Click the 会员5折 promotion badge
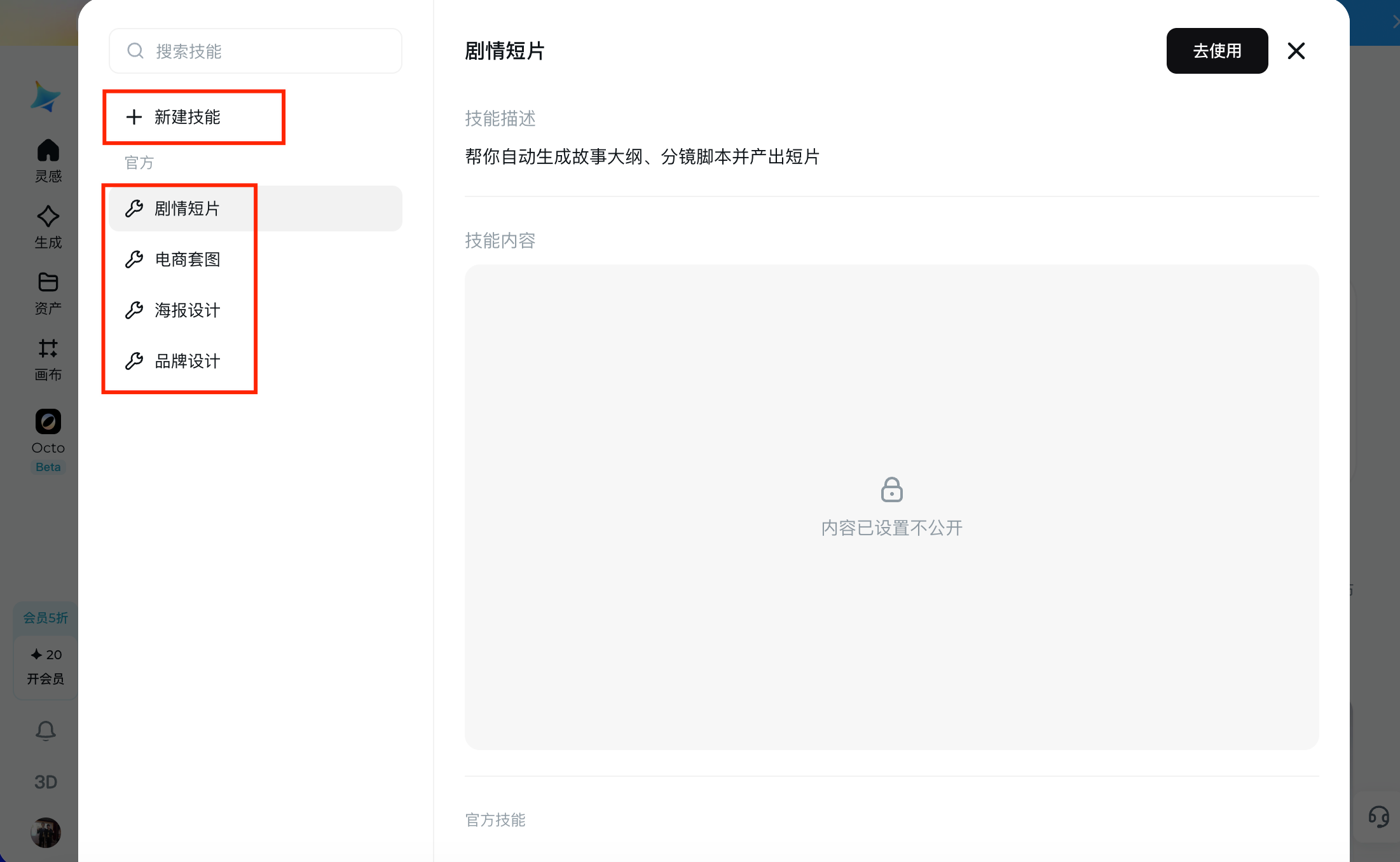This screenshot has height=862, width=1400. 46,618
